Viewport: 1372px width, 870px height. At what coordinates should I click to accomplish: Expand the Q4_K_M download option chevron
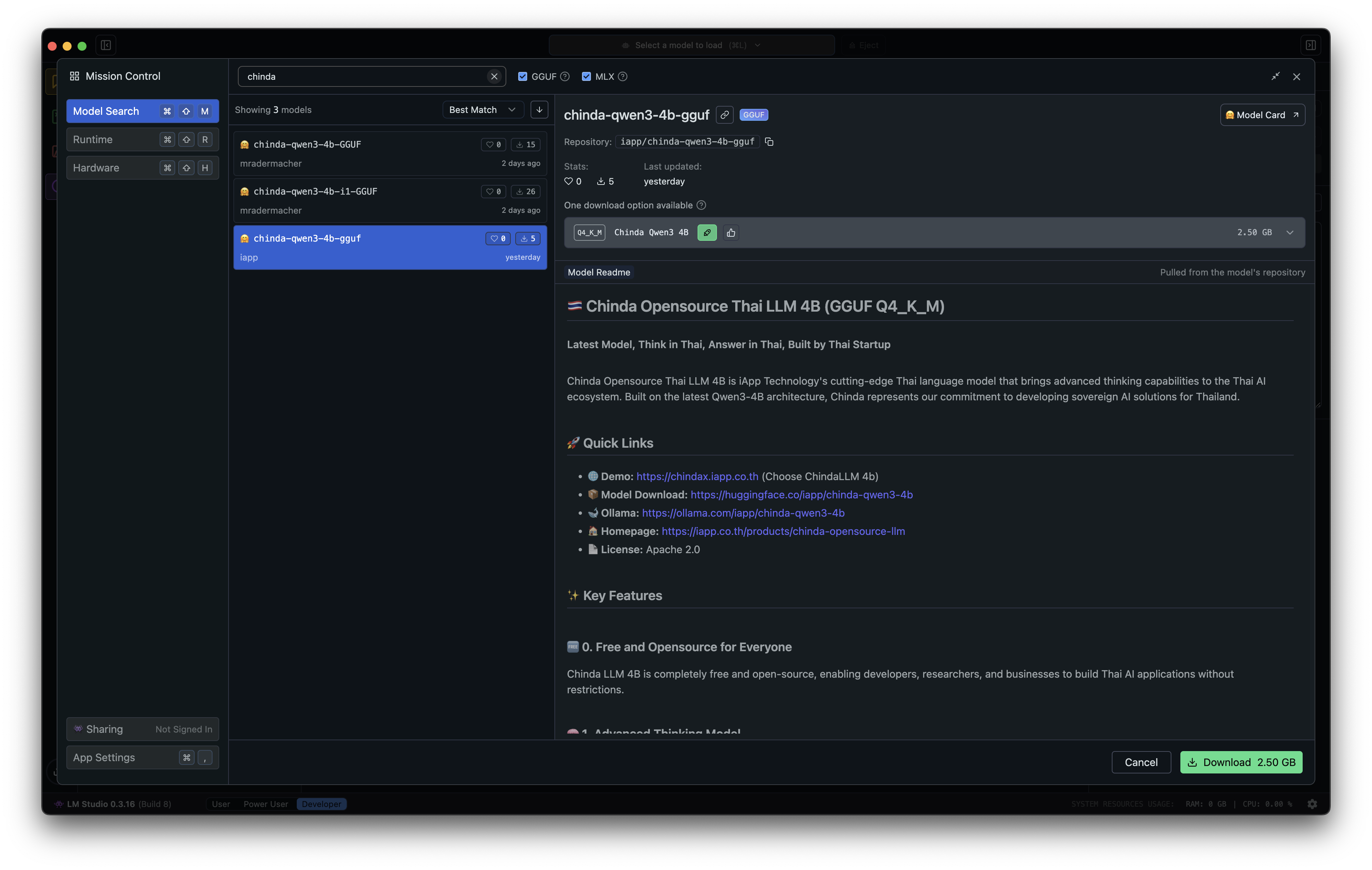click(x=1290, y=233)
